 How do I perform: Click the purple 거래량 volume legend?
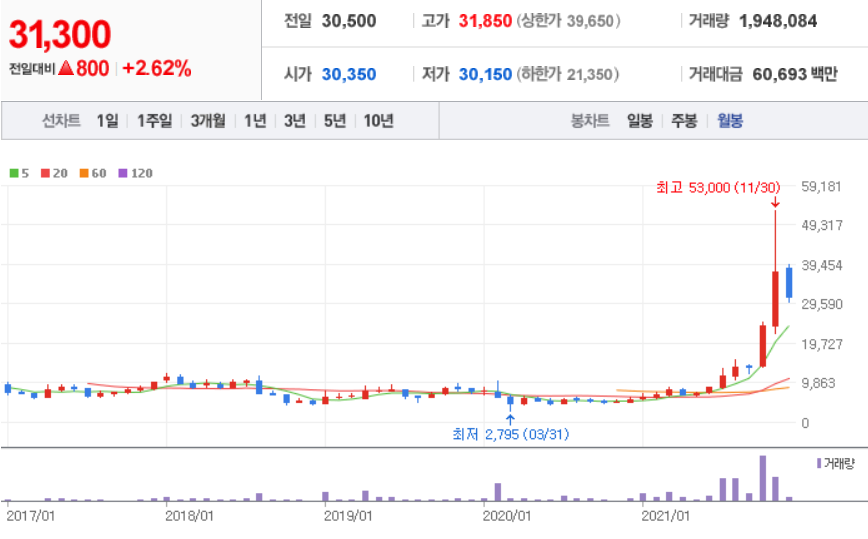[836, 463]
